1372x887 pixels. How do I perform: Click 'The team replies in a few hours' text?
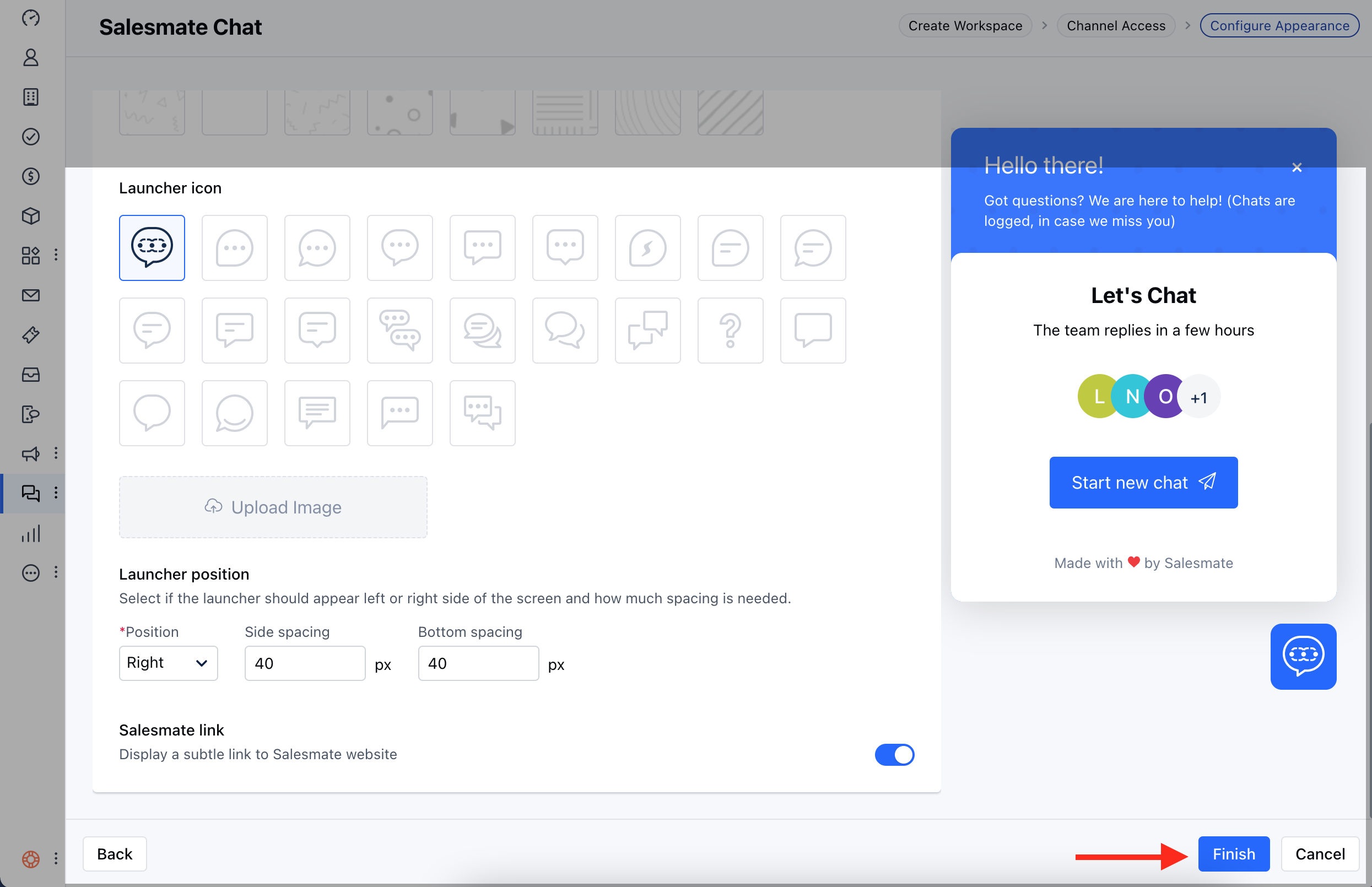1143,330
